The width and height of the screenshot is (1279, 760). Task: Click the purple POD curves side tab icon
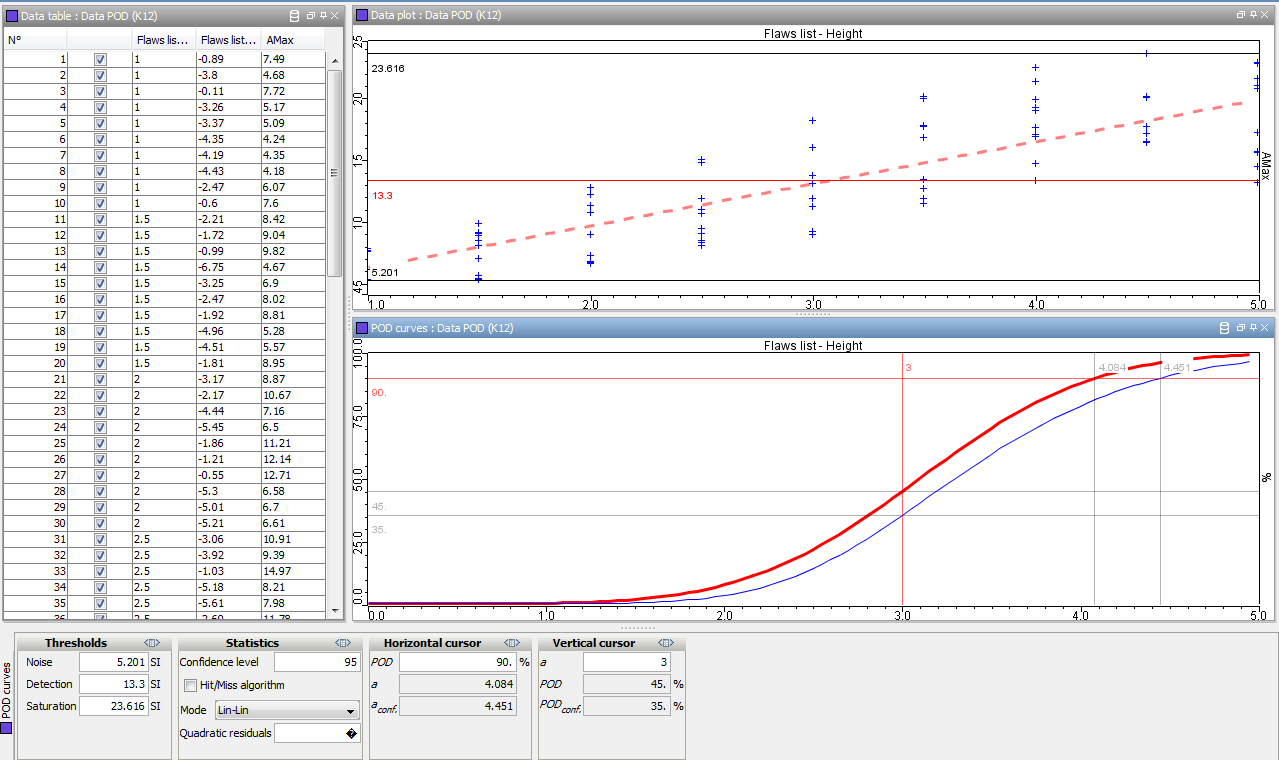click(x=6, y=728)
